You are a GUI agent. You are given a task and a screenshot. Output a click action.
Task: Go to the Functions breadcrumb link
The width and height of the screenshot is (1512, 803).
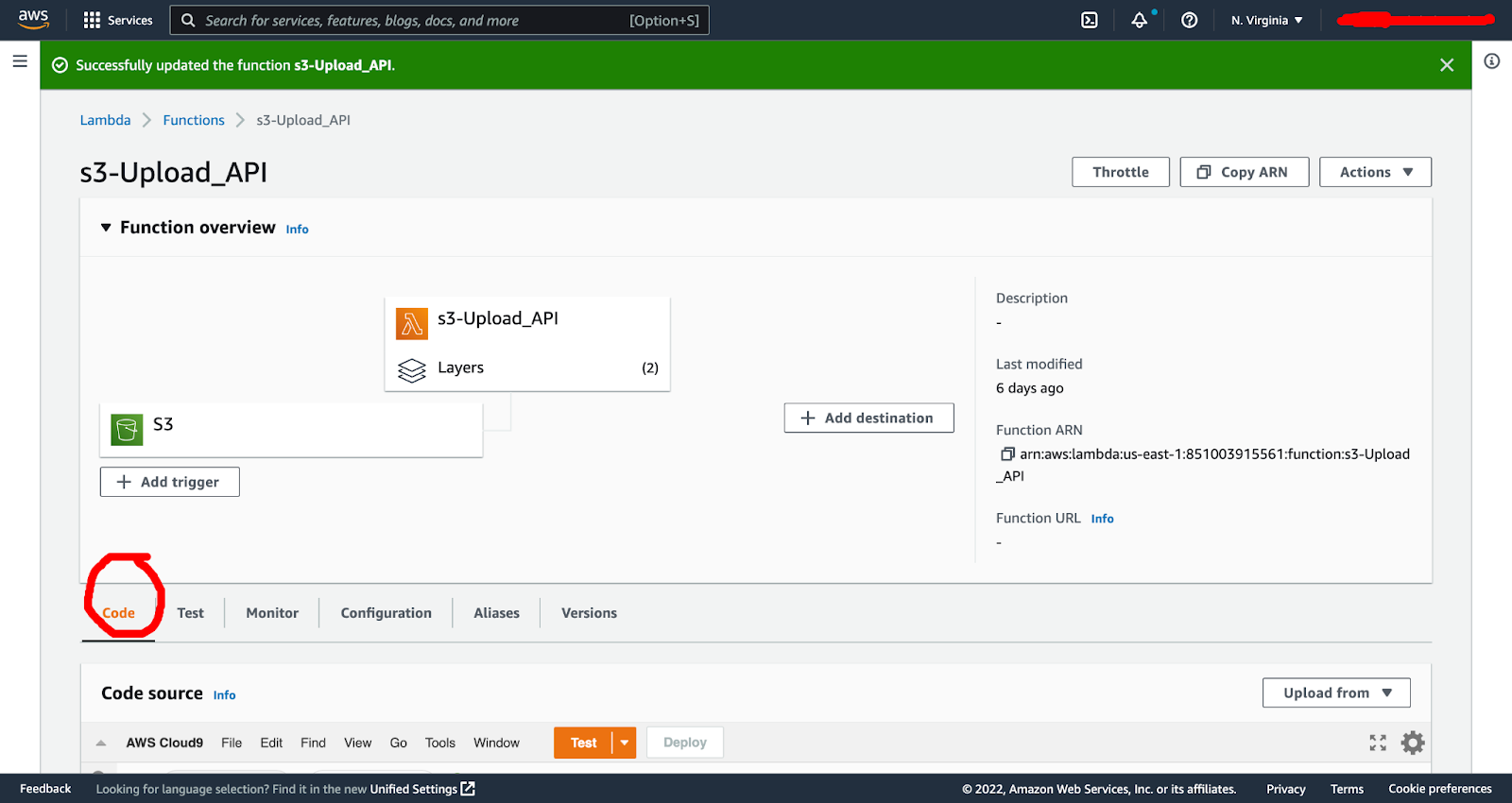(x=194, y=120)
